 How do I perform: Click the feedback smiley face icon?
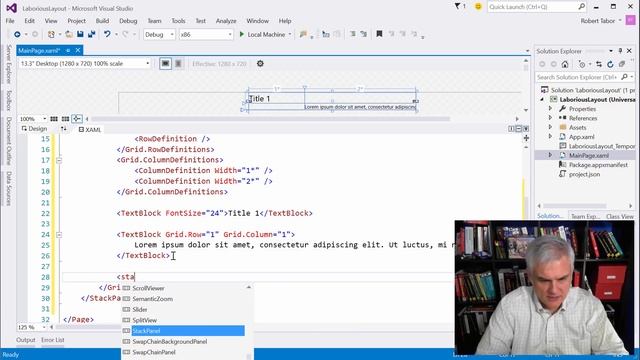click(478, 7)
